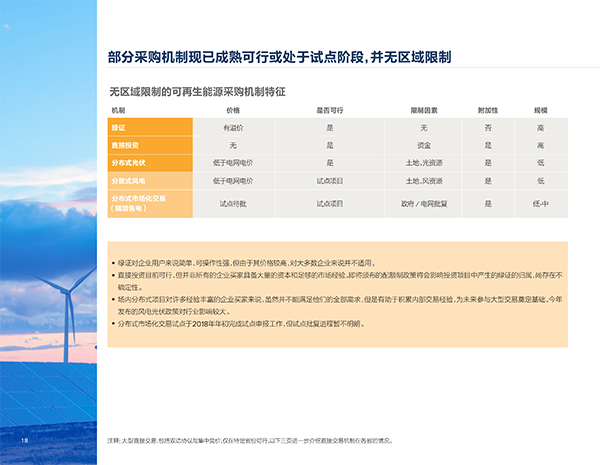The image size is (600, 465).
Task: Click the 附加性 '是' cell in 分布式市场化交易 row
Action: pyautogui.click(x=488, y=204)
